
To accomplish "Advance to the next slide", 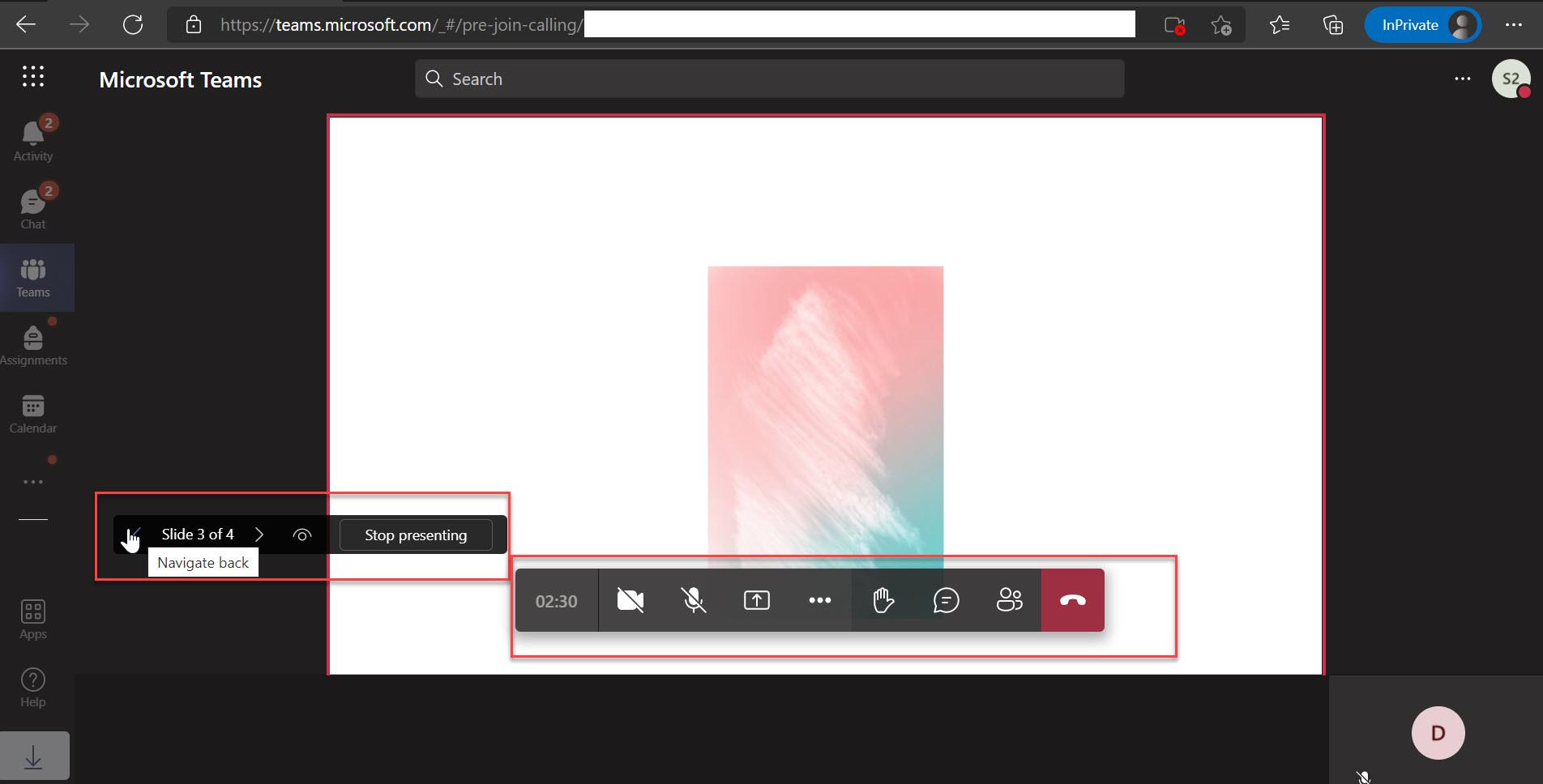I will [259, 535].
